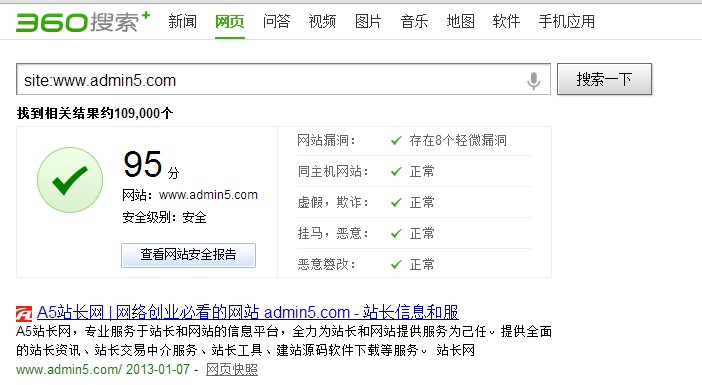Click the 同主机网站: label
702x385 pixels.
(333, 171)
